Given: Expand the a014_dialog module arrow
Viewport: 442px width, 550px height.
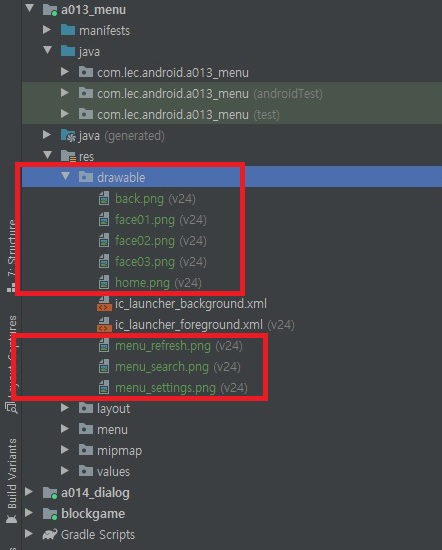Looking at the screenshot, I should (x=29, y=492).
